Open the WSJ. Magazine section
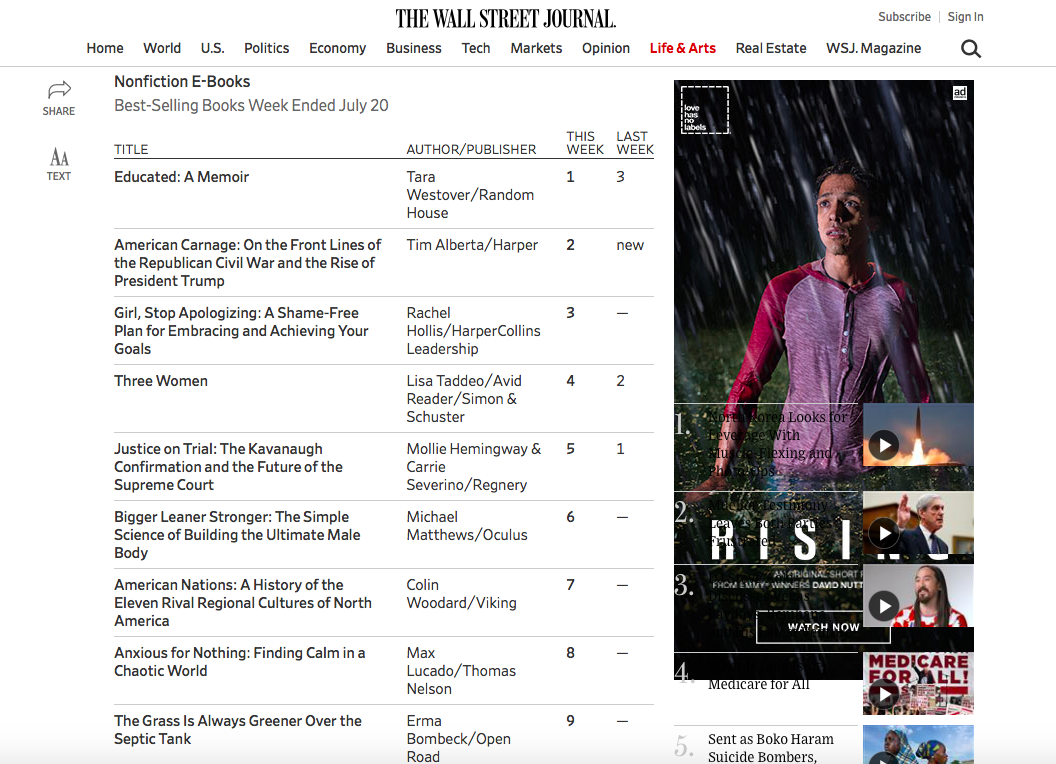Image resolution: width=1056 pixels, height=764 pixels. pyautogui.click(x=873, y=48)
